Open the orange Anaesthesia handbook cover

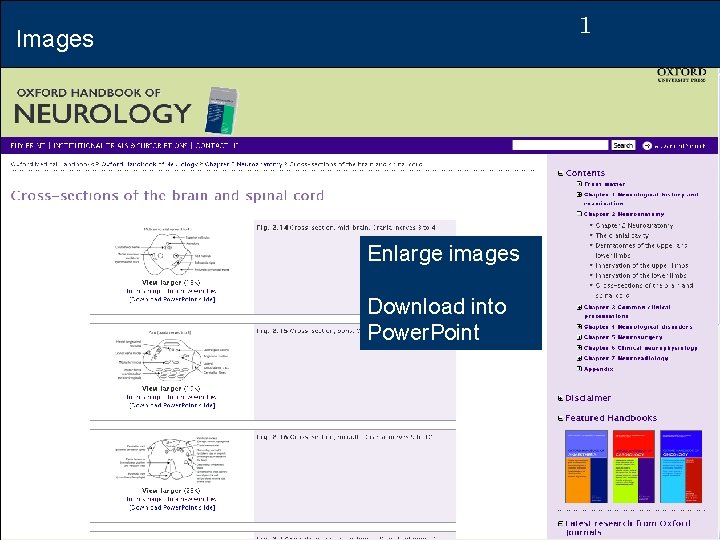tap(586, 467)
